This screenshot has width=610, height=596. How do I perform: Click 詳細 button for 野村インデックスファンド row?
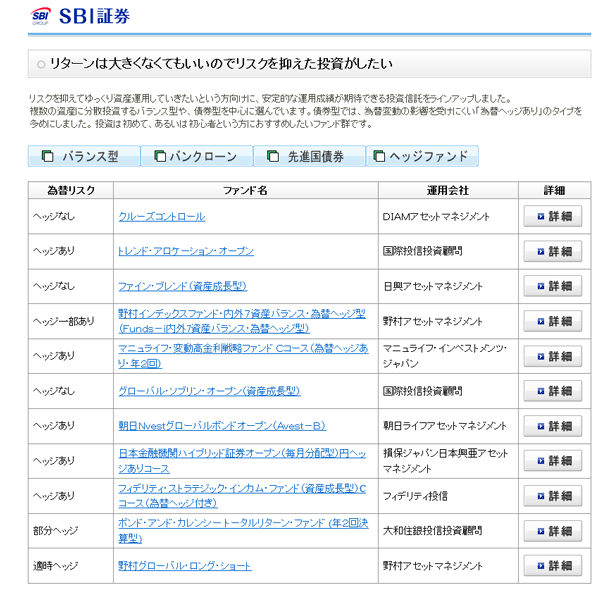(x=553, y=321)
